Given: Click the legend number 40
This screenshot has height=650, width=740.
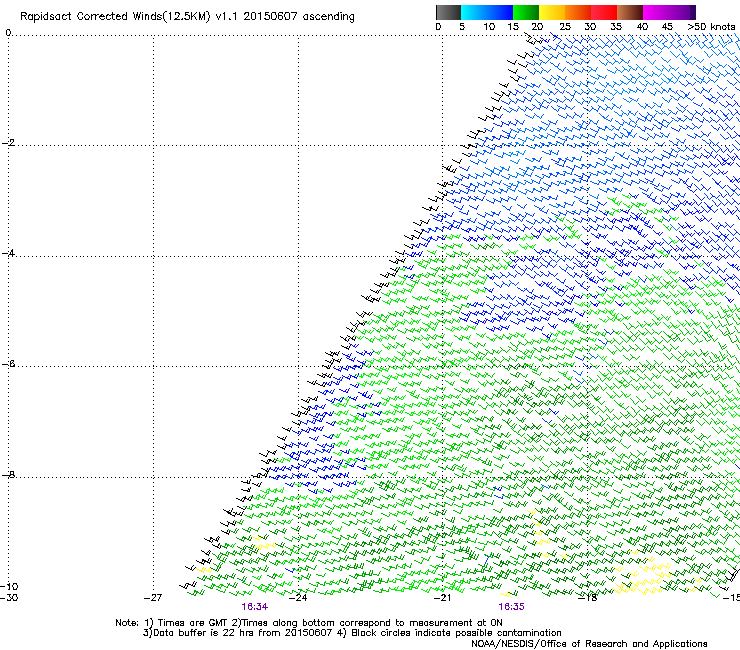Looking at the screenshot, I should (642, 27).
